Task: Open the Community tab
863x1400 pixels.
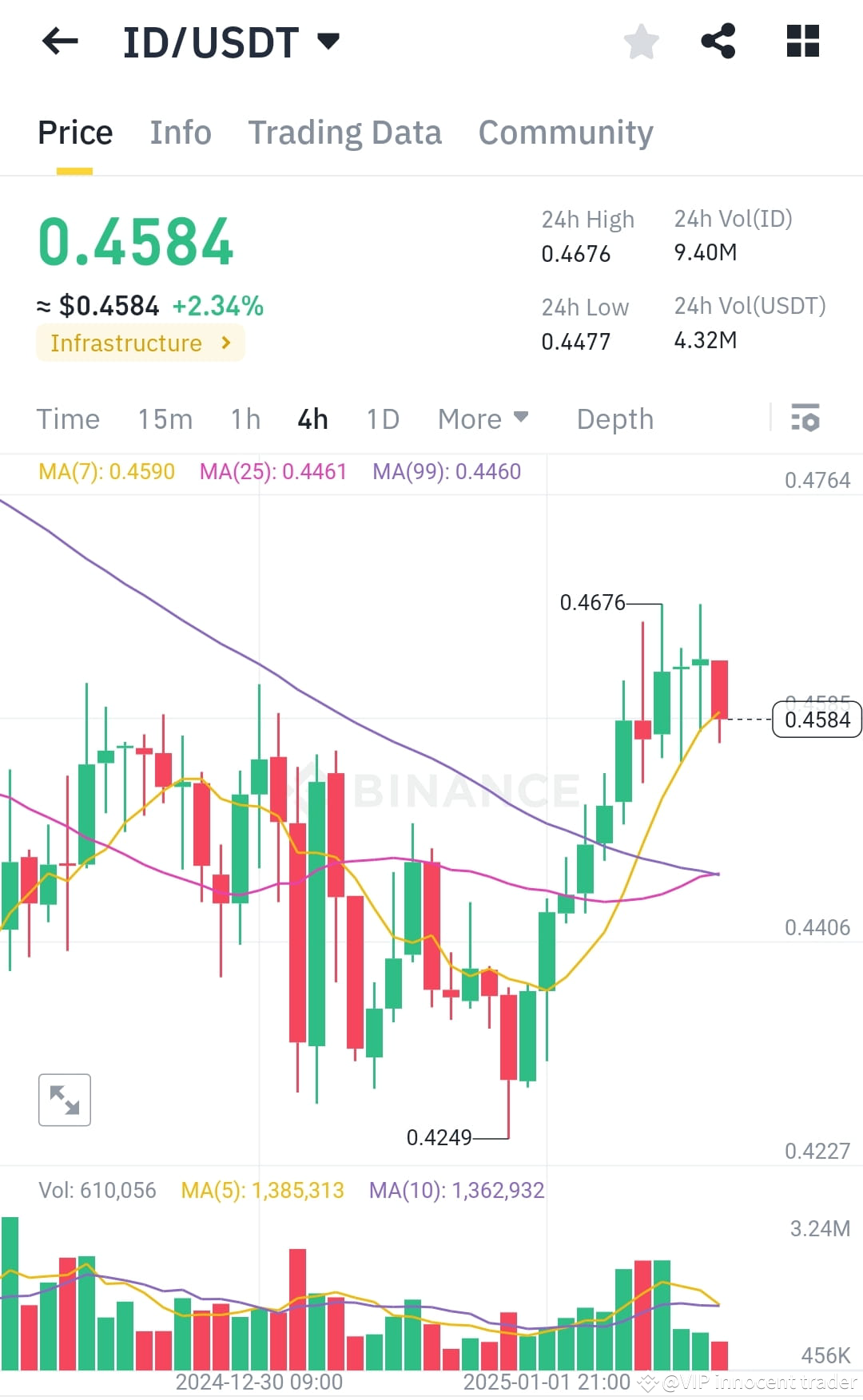Action: [x=565, y=132]
